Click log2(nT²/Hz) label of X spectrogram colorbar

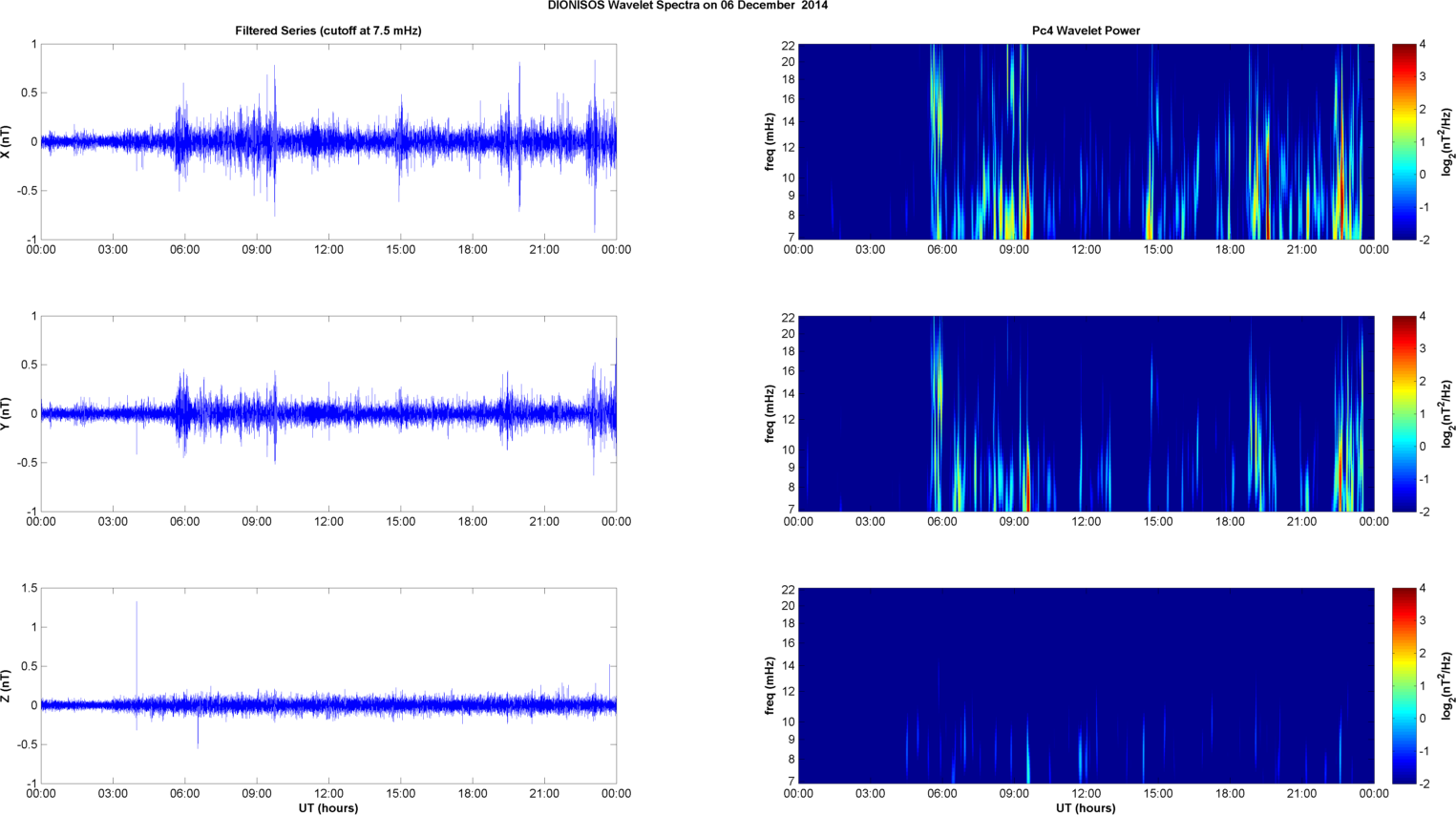(1448, 141)
